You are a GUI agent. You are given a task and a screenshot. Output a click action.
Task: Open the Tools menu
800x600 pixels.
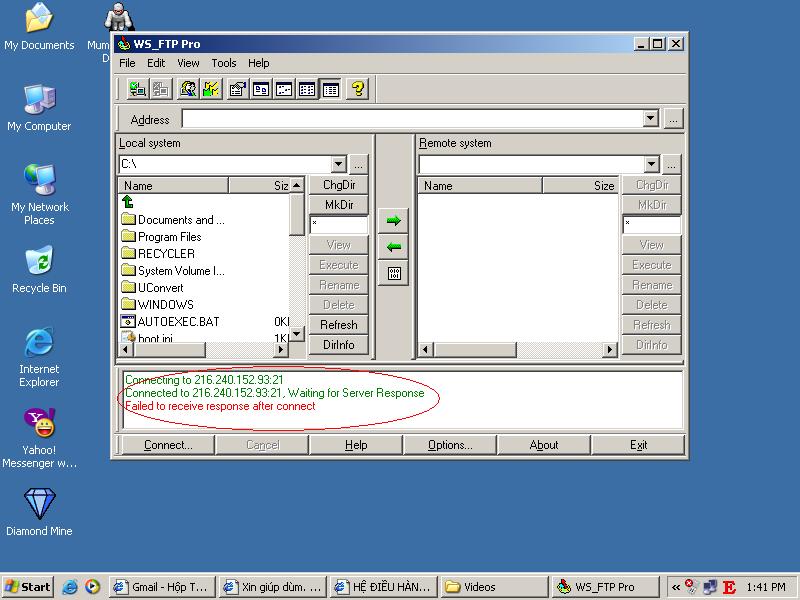point(223,63)
